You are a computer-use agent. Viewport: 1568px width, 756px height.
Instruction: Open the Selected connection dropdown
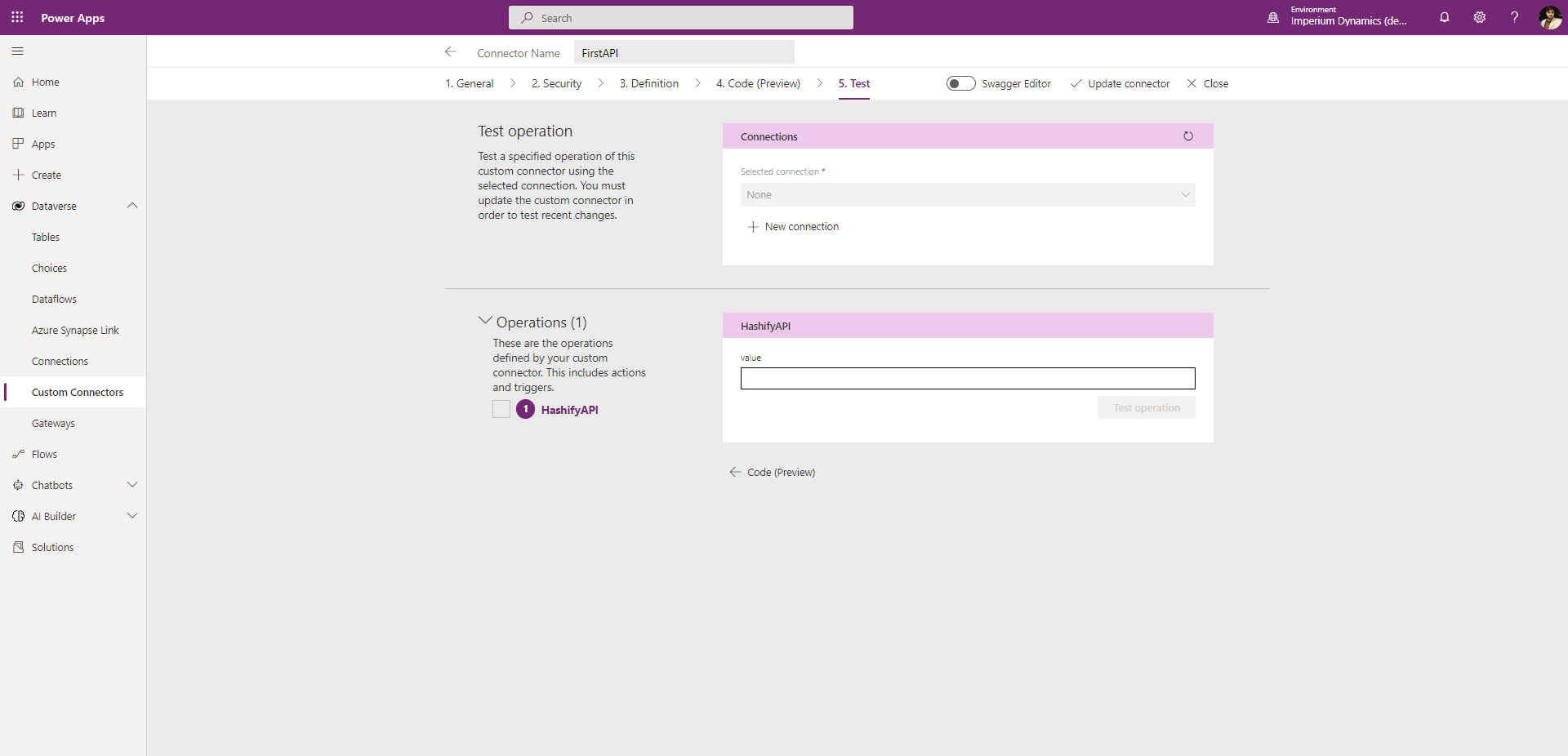coord(967,195)
